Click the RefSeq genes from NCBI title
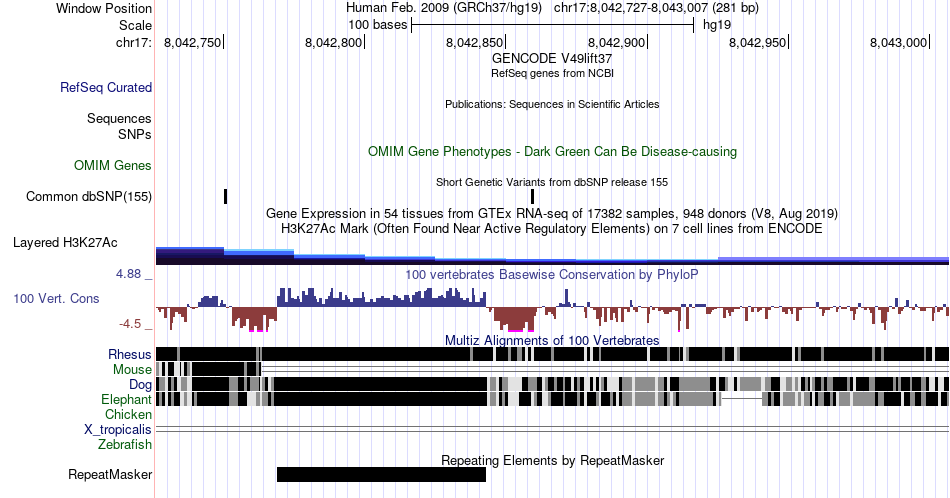This screenshot has width=950, height=498. click(x=552, y=73)
